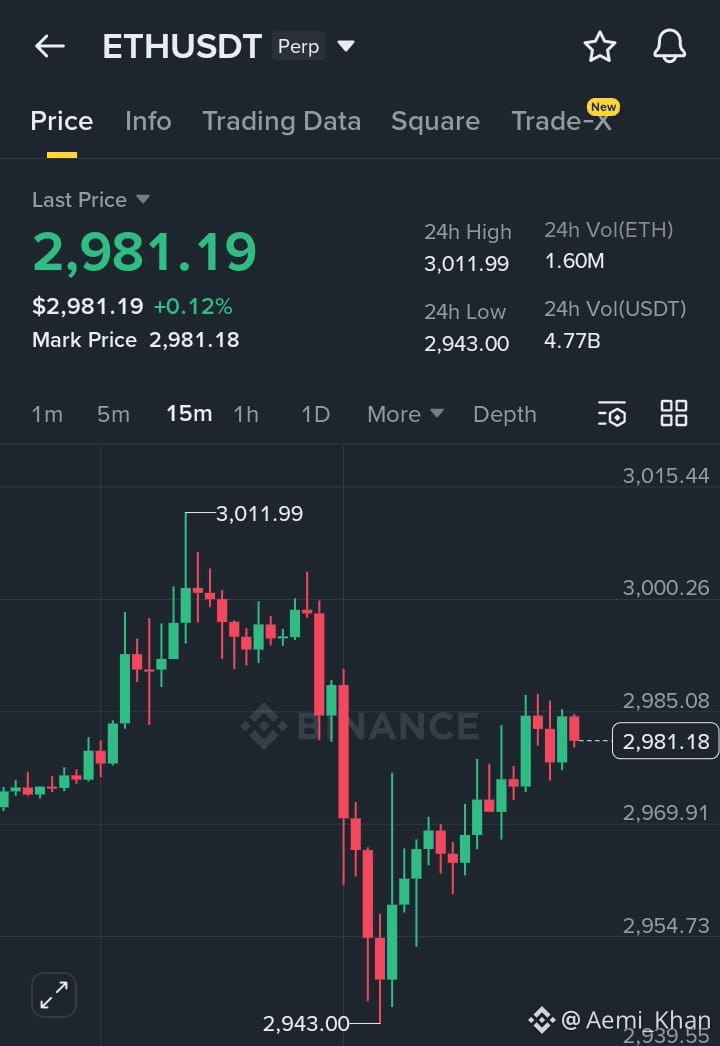The image size is (720, 1046).
Task: Select the 5m timeframe
Action: point(113,414)
